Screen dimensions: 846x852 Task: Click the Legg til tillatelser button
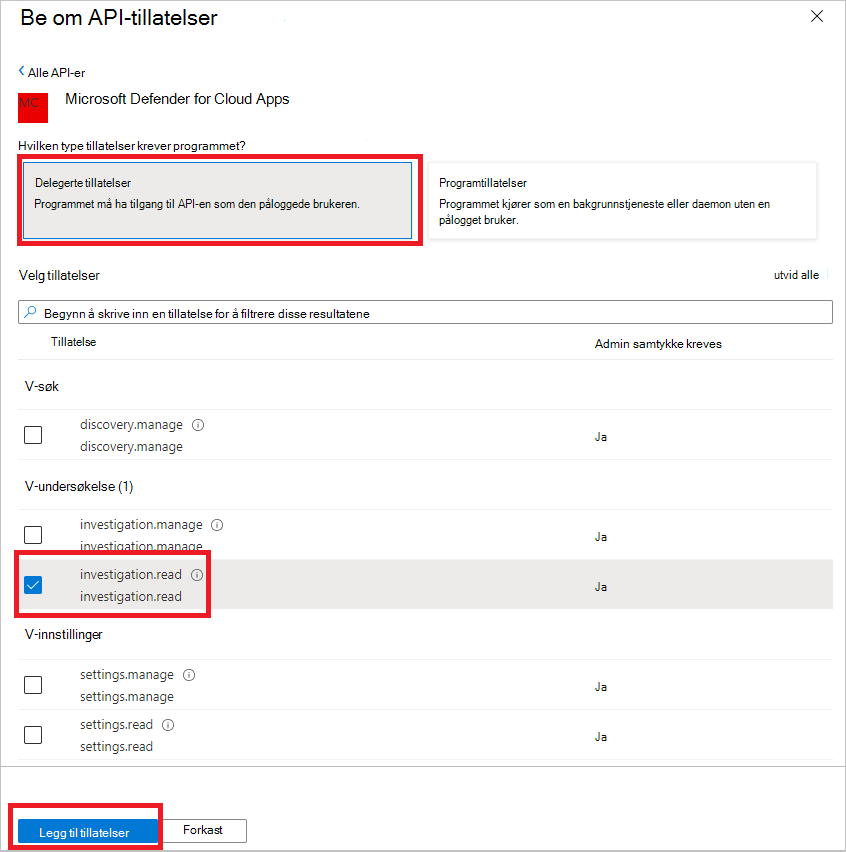(86, 830)
